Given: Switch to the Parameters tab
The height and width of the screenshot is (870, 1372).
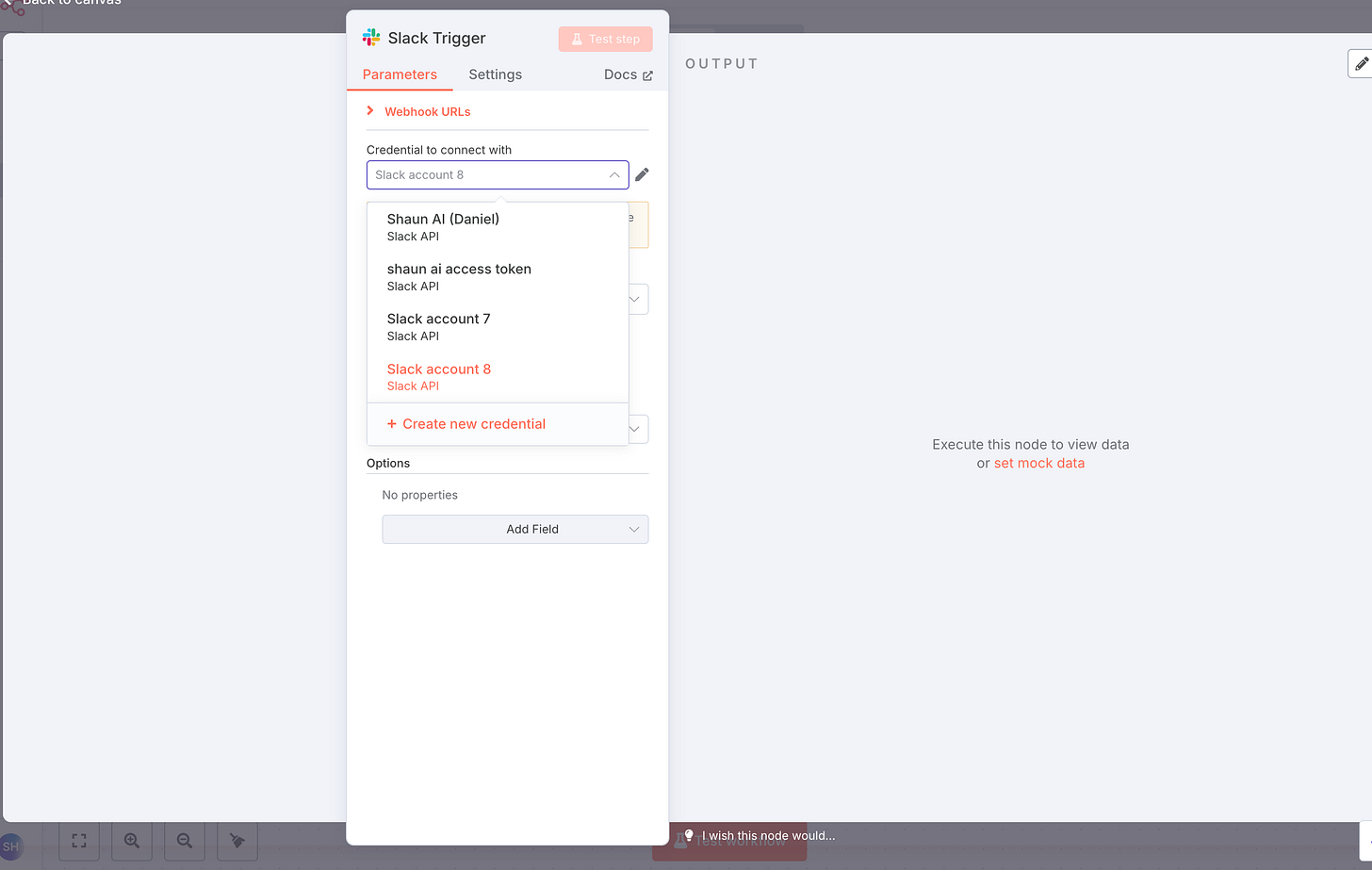Looking at the screenshot, I should 400,74.
